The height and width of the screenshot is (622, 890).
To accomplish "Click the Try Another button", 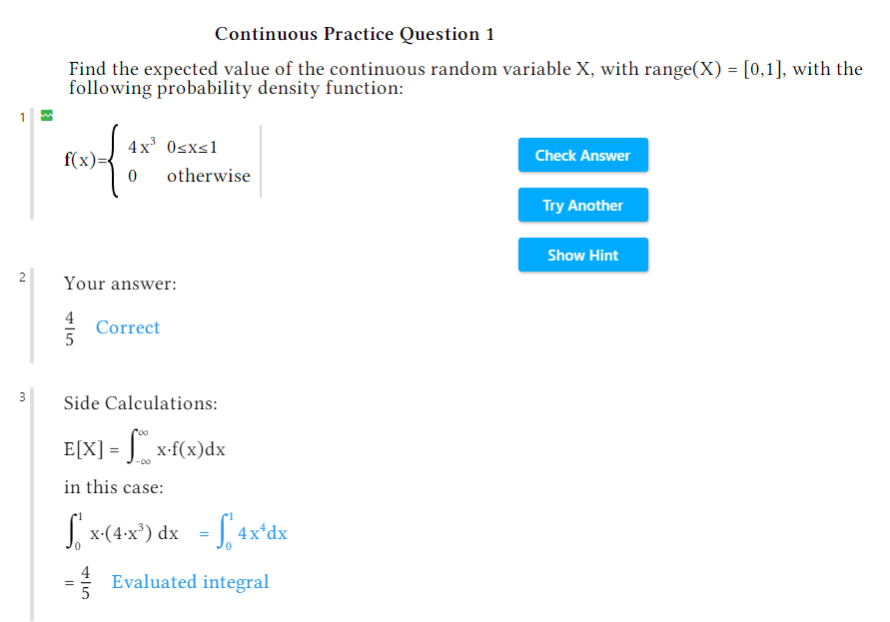I will (583, 205).
